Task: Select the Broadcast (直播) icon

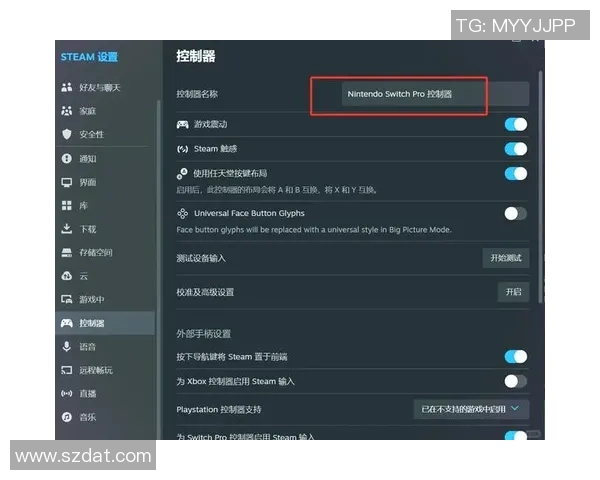Action: 67,393
